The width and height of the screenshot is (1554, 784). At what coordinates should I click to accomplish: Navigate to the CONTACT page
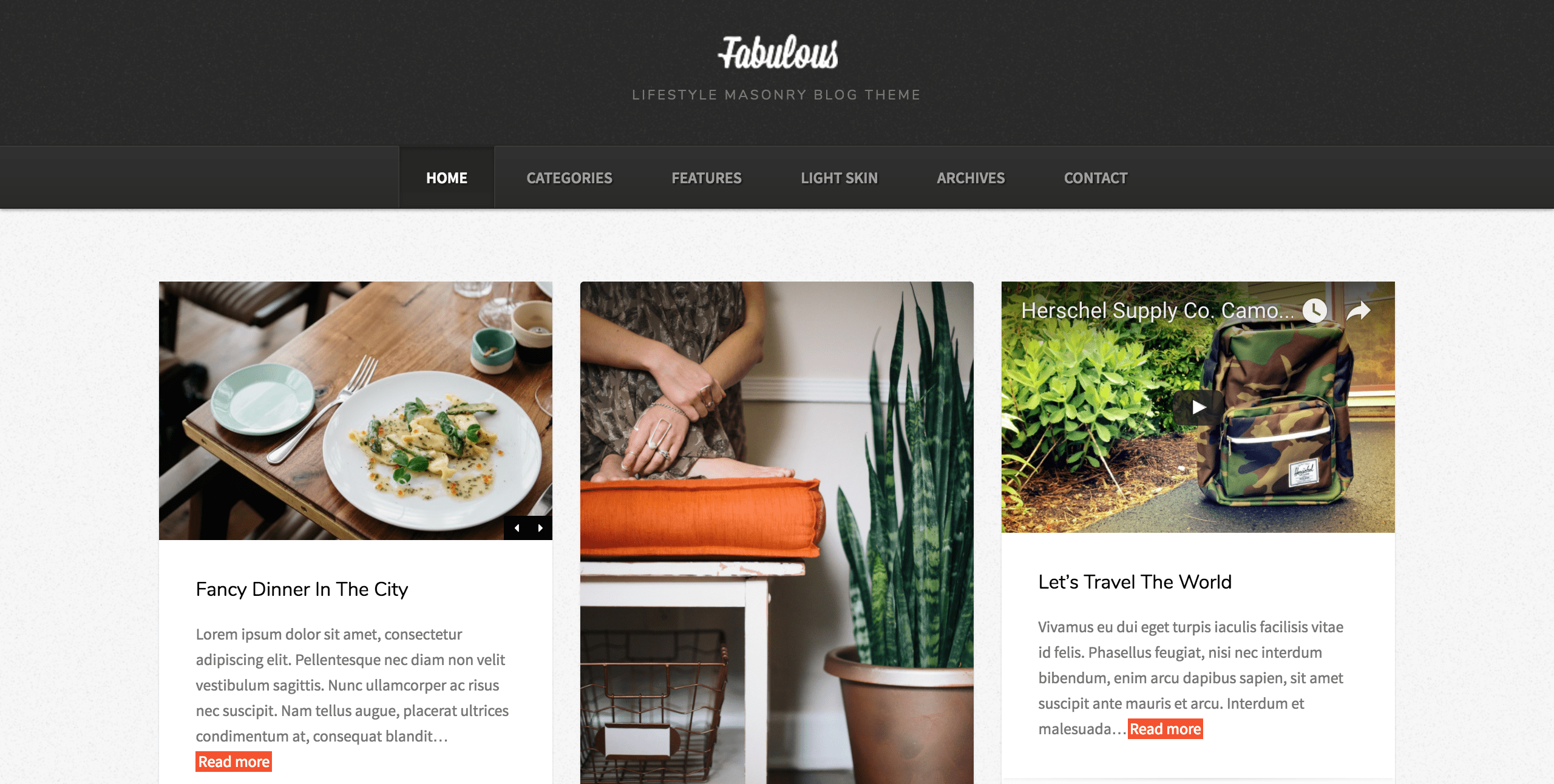tap(1096, 178)
